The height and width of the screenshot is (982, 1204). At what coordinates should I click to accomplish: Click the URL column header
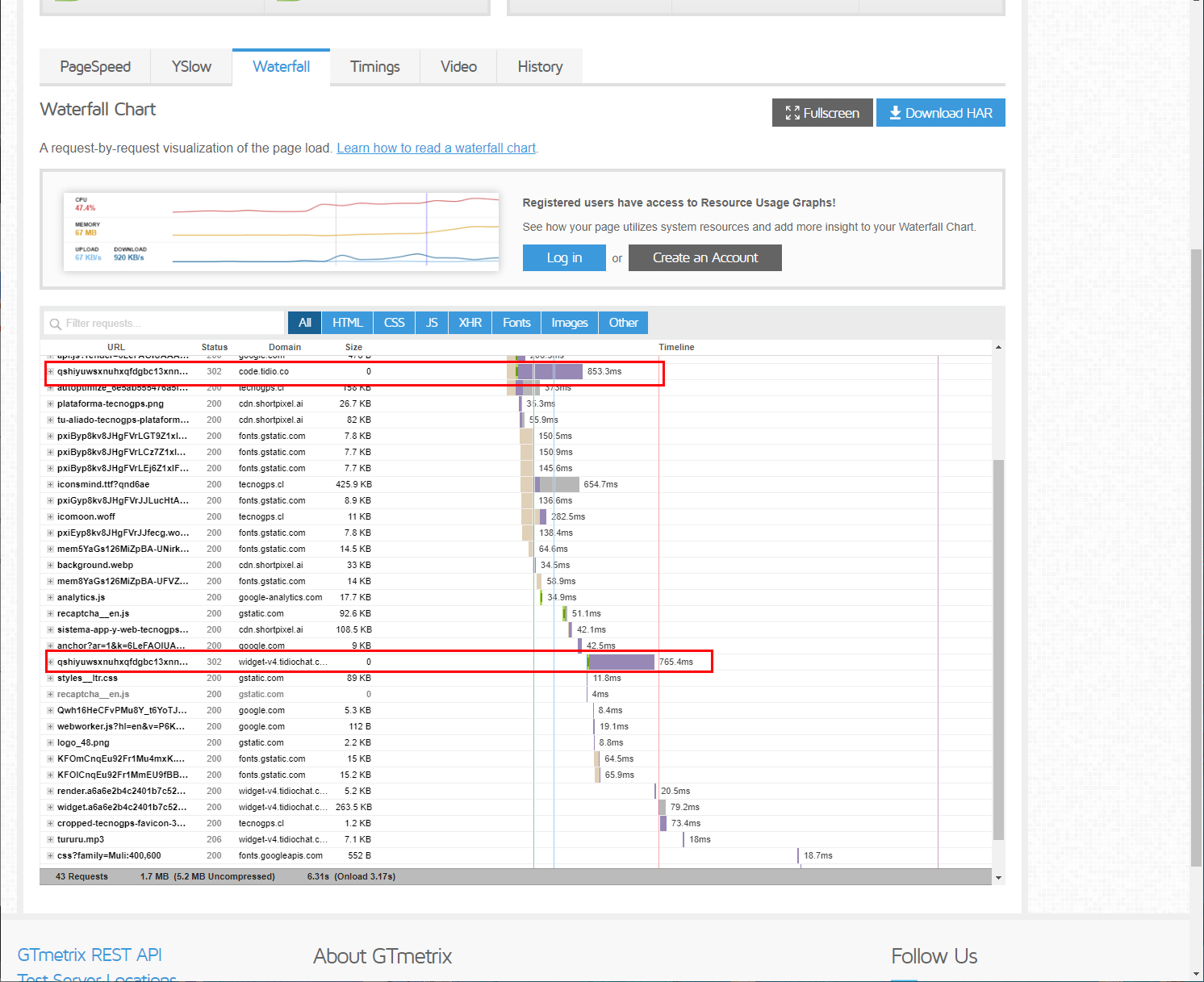pos(116,347)
